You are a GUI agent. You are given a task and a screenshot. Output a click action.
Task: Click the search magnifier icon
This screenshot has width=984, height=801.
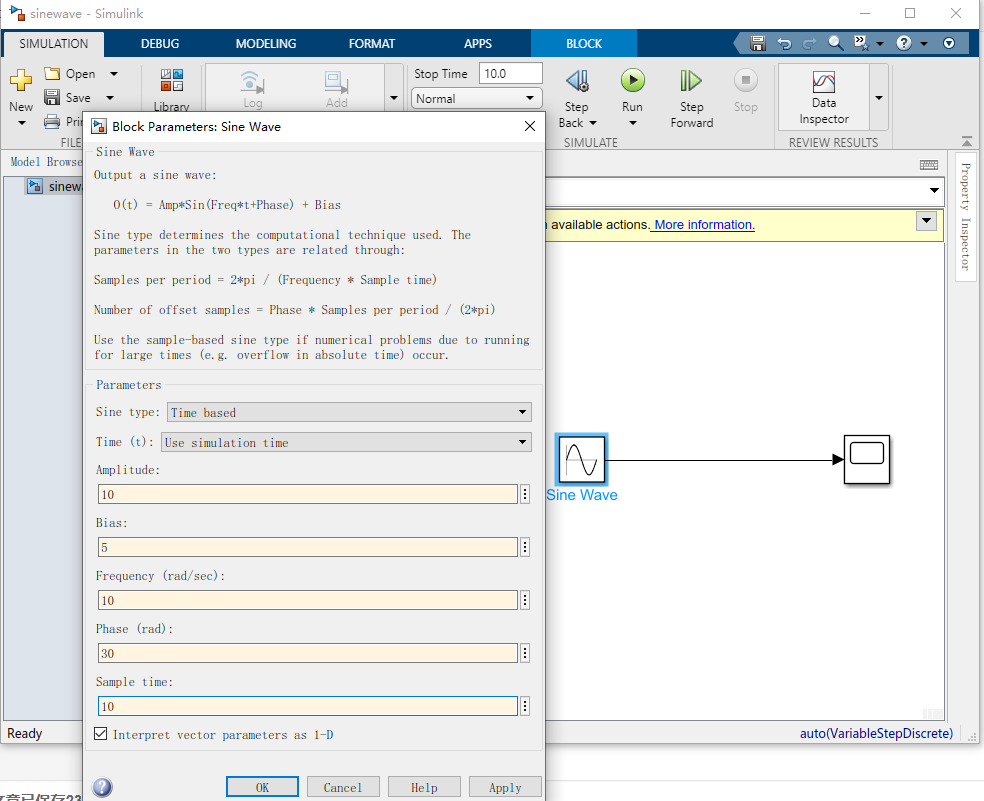(835, 43)
